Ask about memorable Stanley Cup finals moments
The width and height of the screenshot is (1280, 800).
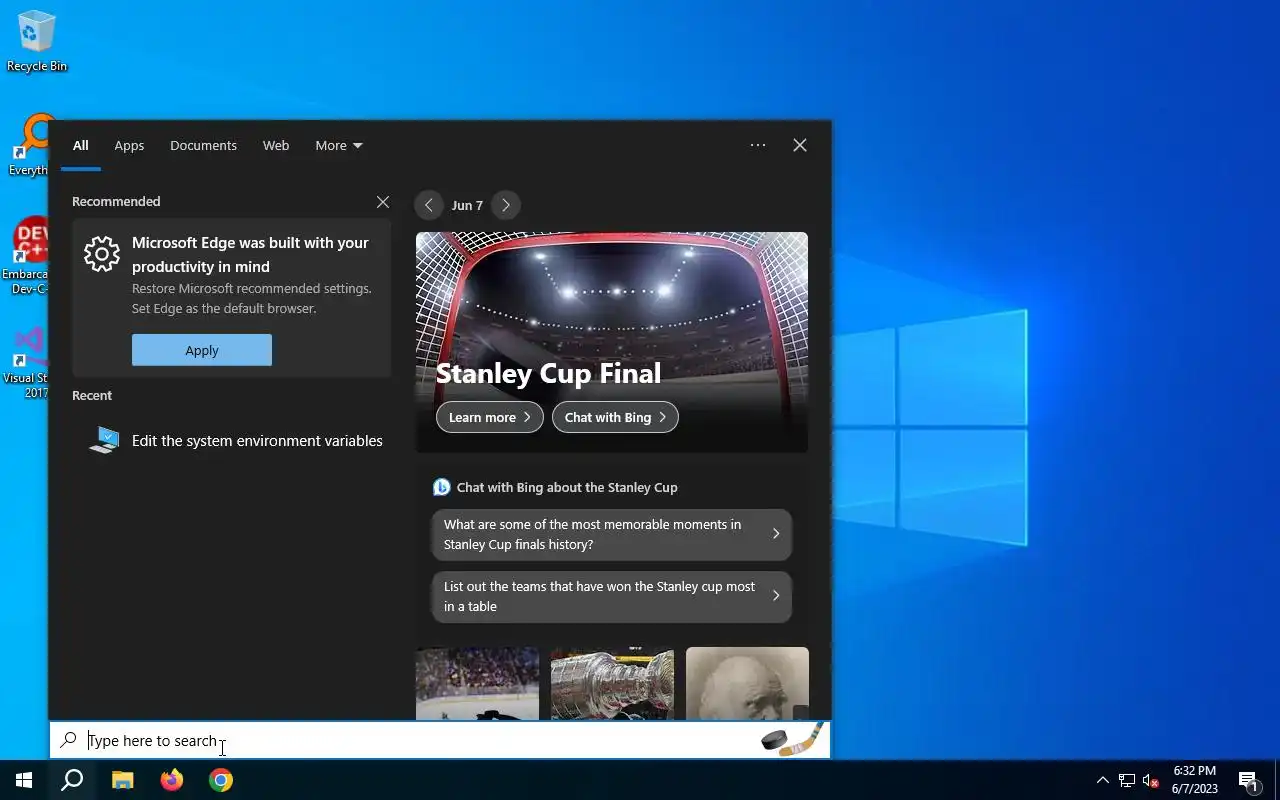pyautogui.click(x=612, y=534)
